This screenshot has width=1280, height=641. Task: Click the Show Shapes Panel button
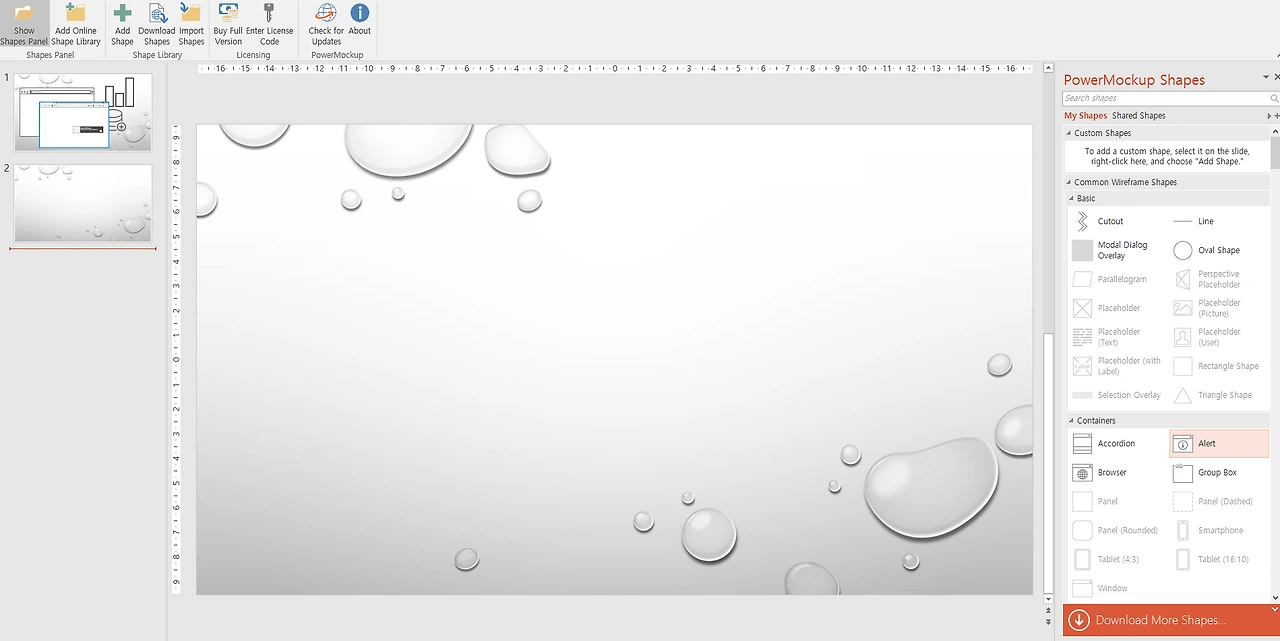[x=24, y=25]
